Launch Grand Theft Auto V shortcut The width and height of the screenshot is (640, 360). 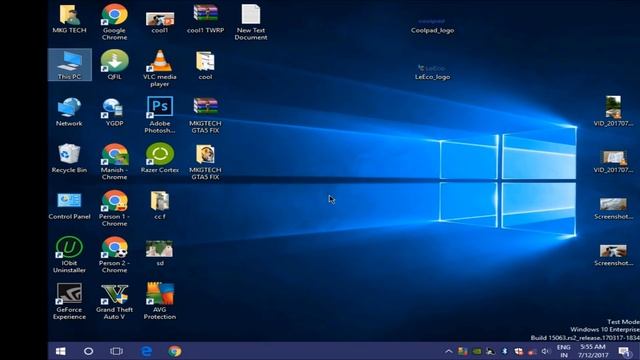[x=114, y=302]
